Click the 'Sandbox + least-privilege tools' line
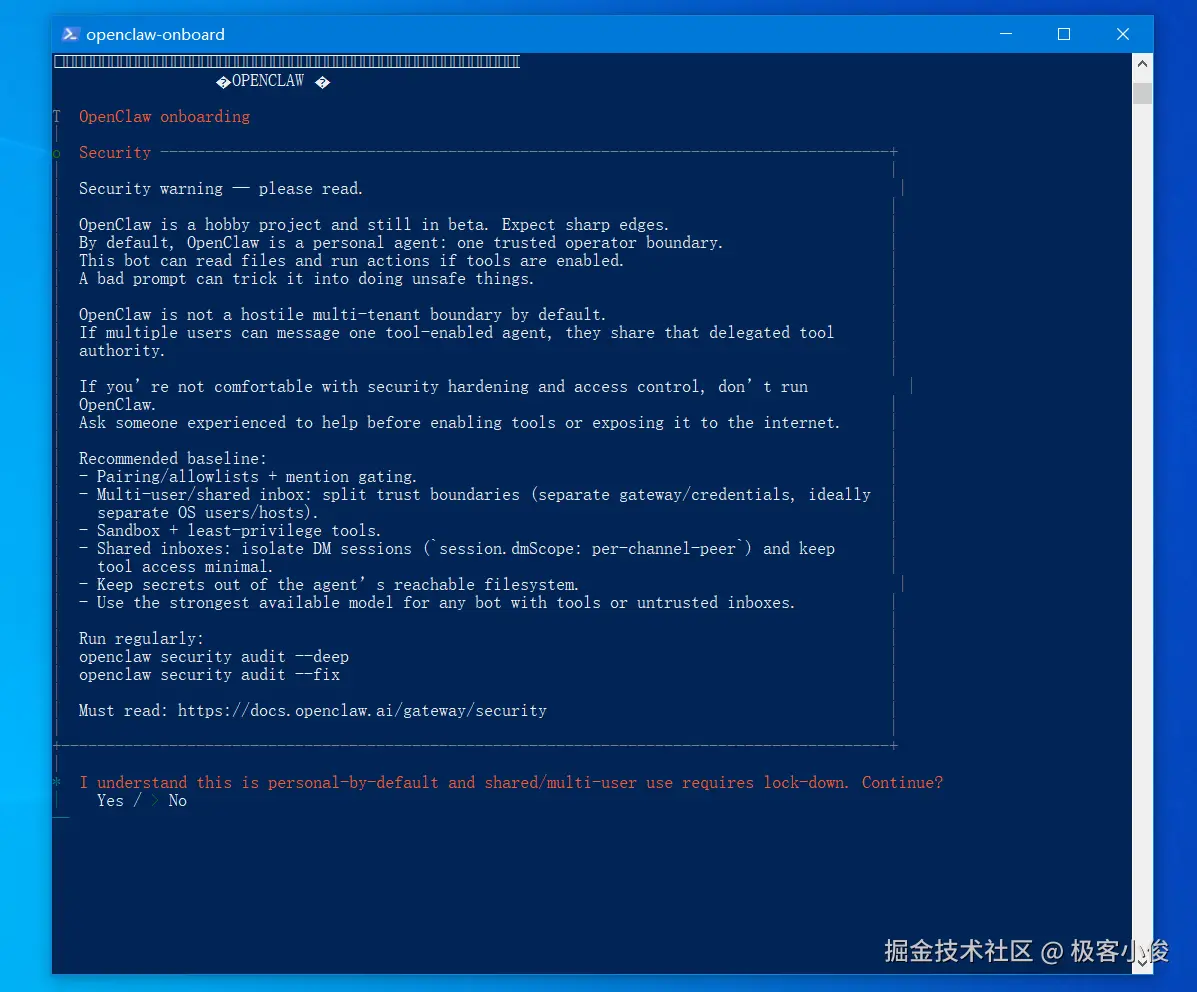1197x992 pixels. click(x=230, y=531)
